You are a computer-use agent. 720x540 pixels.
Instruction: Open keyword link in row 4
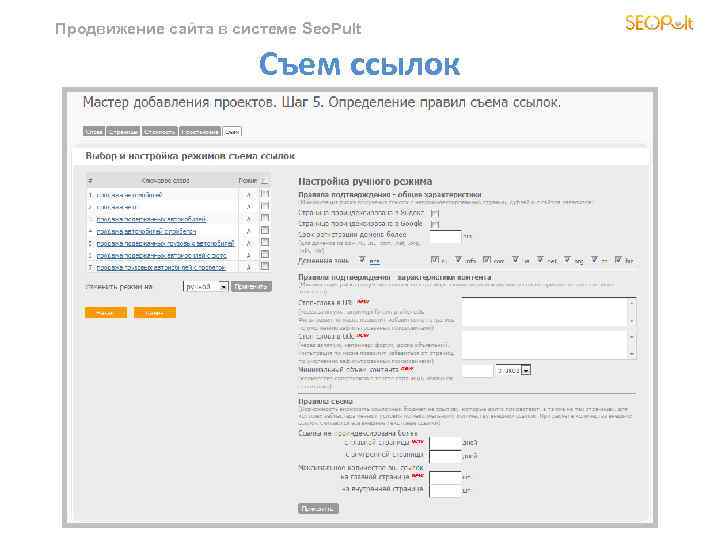pyautogui.click(x=146, y=231)
